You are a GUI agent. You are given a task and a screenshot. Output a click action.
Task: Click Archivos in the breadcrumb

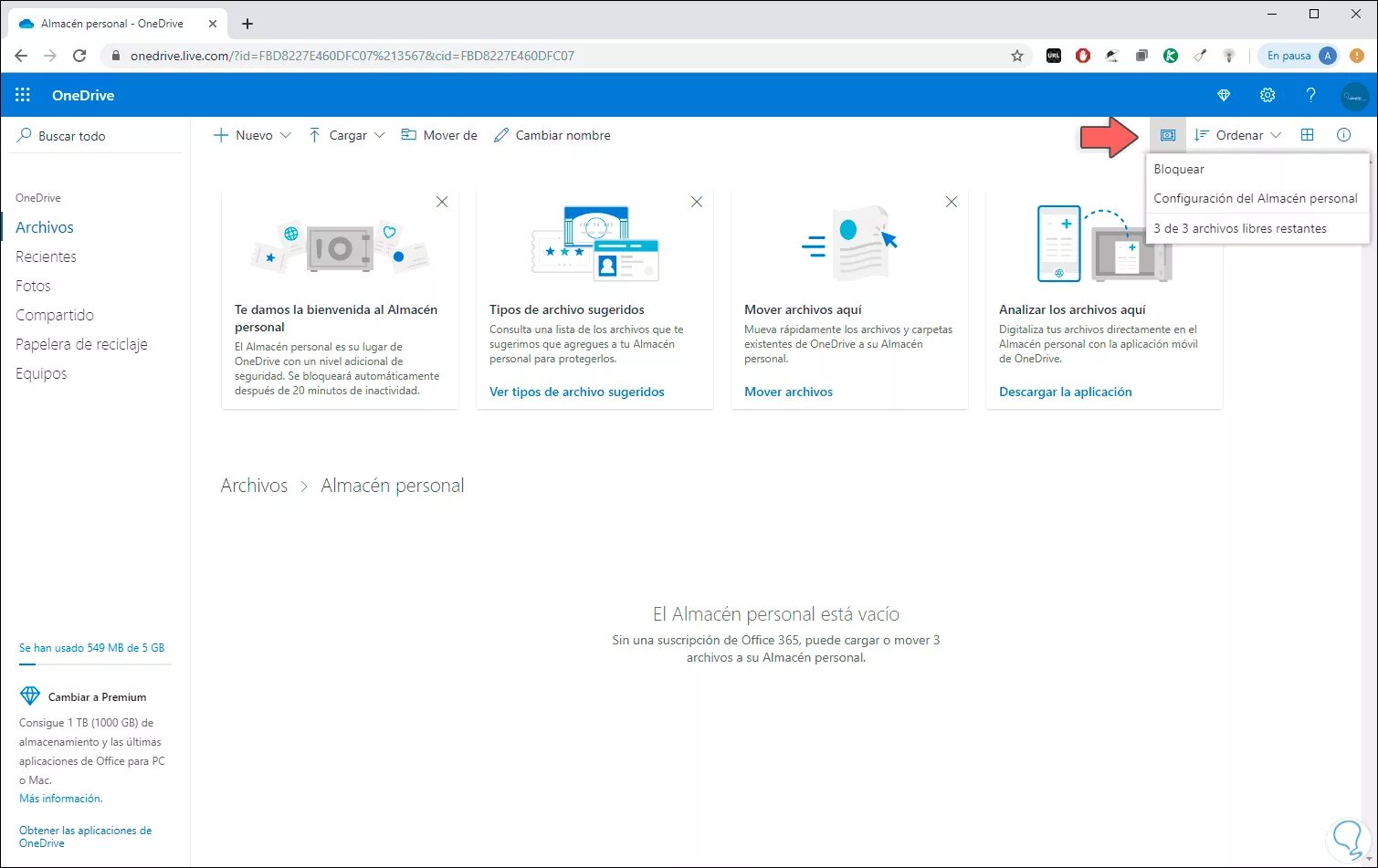tap(254, 486)
